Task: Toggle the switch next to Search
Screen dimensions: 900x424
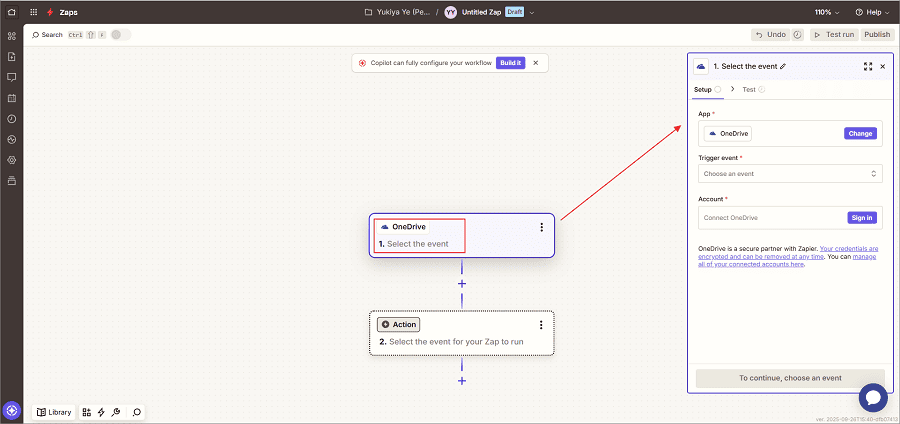Action: 120,35
